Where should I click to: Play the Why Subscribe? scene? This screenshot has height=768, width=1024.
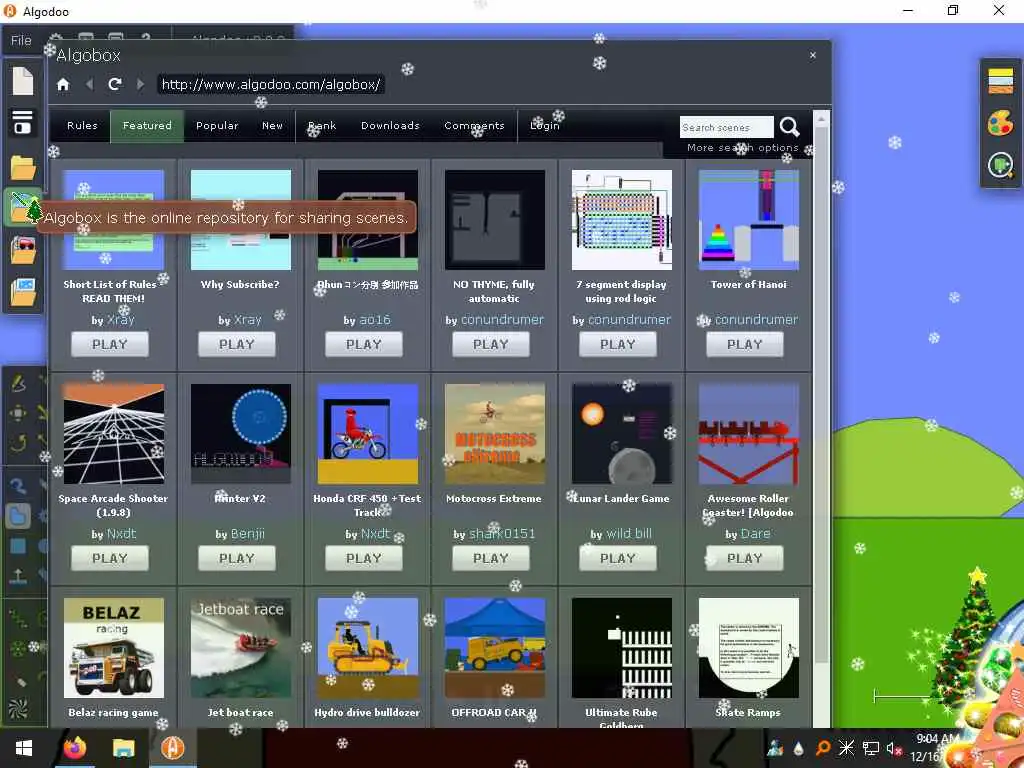[x=236, y=344]
